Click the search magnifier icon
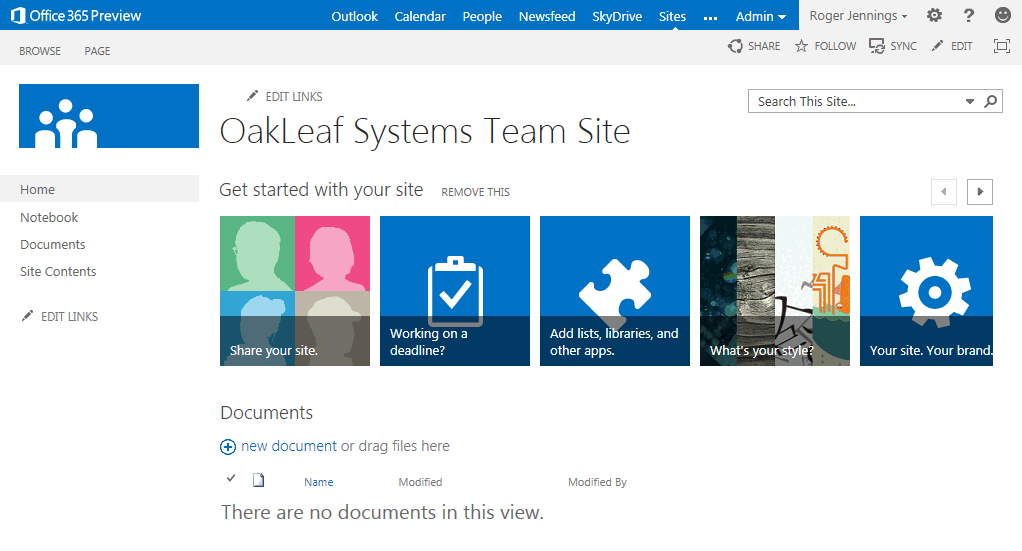 point(991,101)
